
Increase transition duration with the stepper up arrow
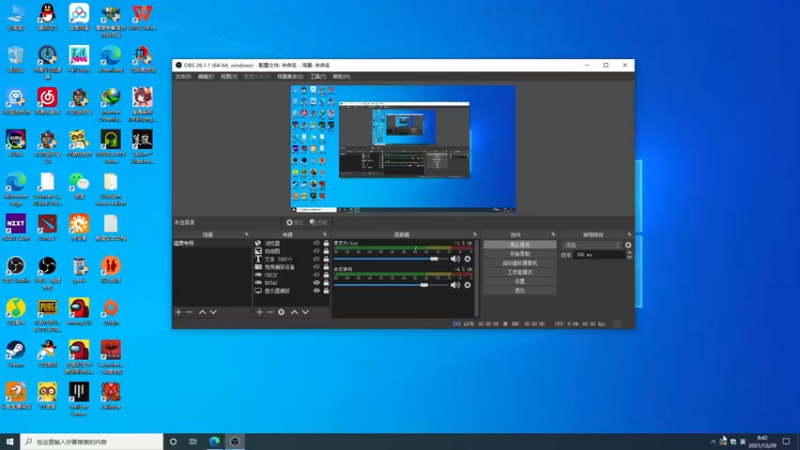629,253
